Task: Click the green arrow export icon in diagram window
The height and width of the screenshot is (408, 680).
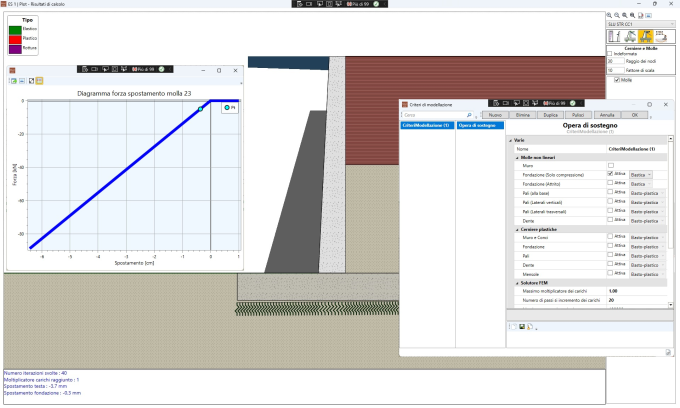Action: 13,81
